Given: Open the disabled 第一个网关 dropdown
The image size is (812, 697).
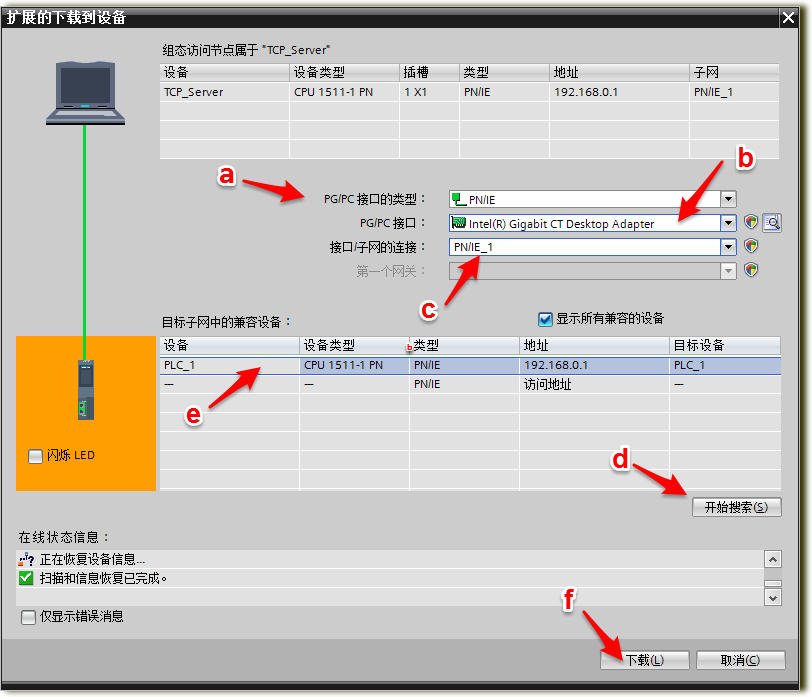Looking at the screenshot, I should pos(728,271).
